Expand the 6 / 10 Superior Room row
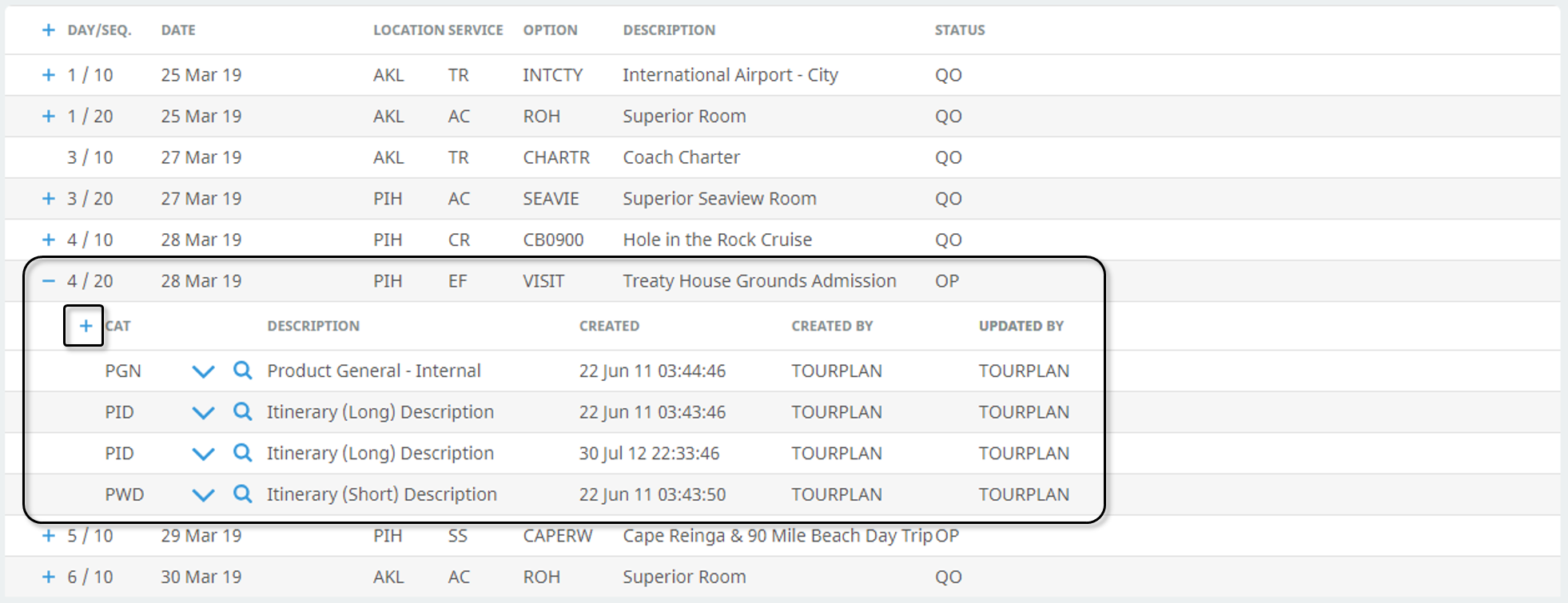This screenshot has width=1568, height=603. (x=49, y=577)
